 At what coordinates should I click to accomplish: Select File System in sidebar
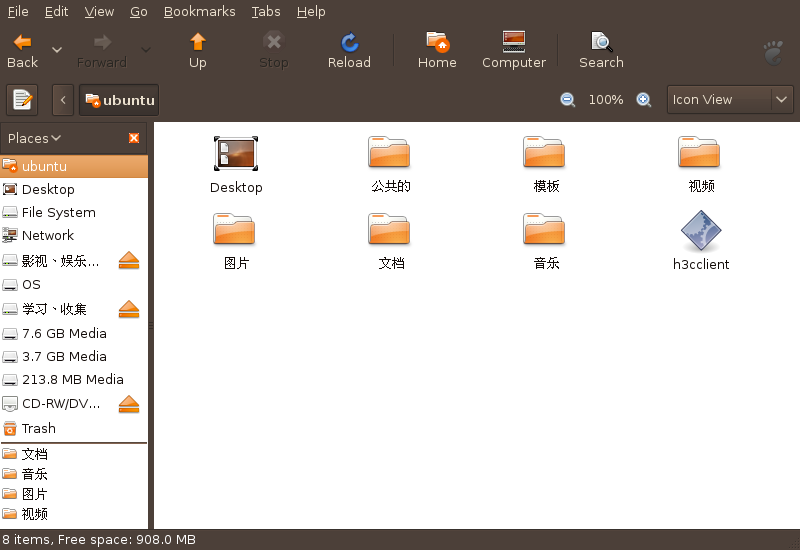[x=74, y=212]
